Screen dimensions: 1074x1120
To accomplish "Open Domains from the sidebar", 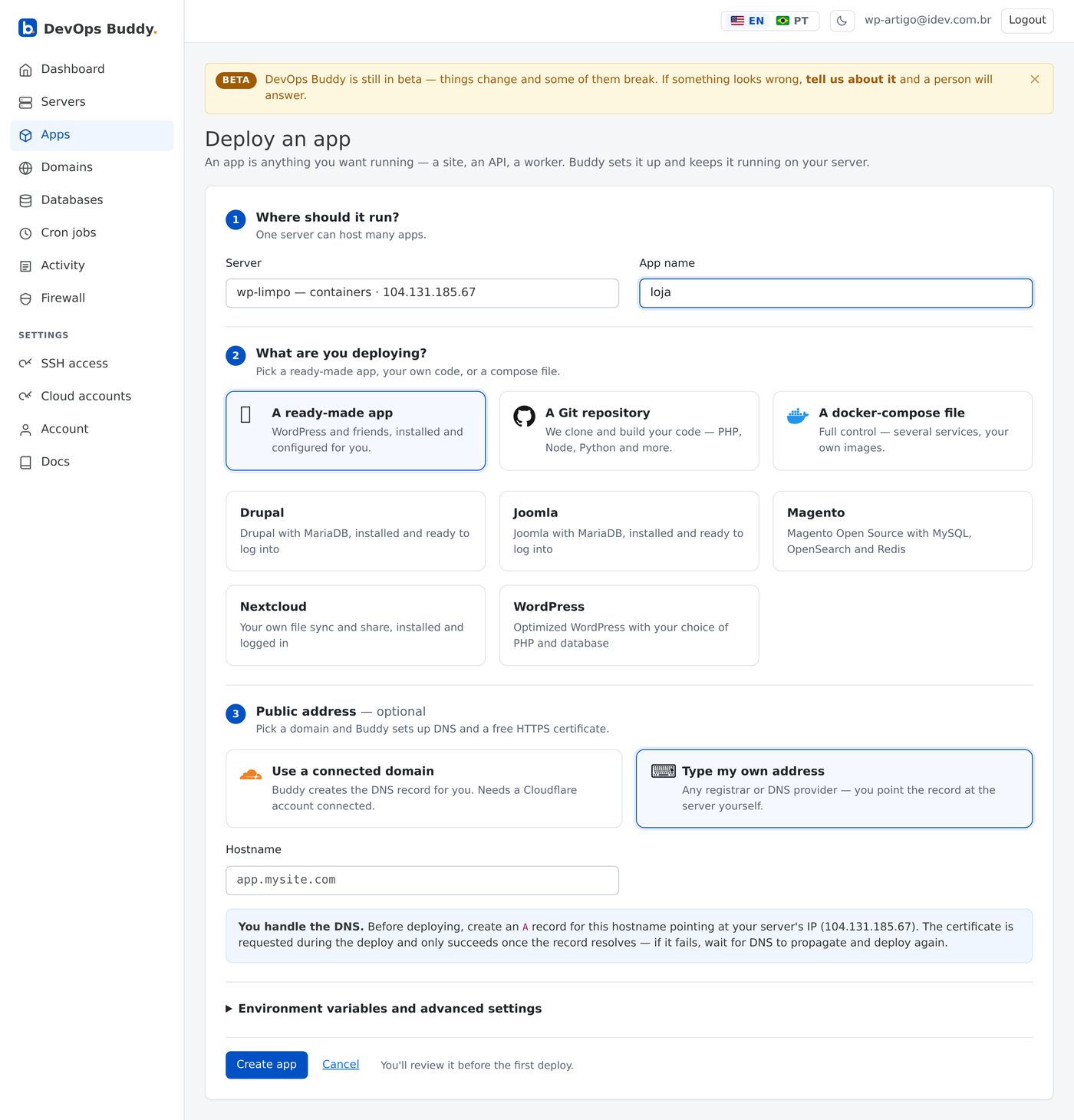I will coord(92,167).
